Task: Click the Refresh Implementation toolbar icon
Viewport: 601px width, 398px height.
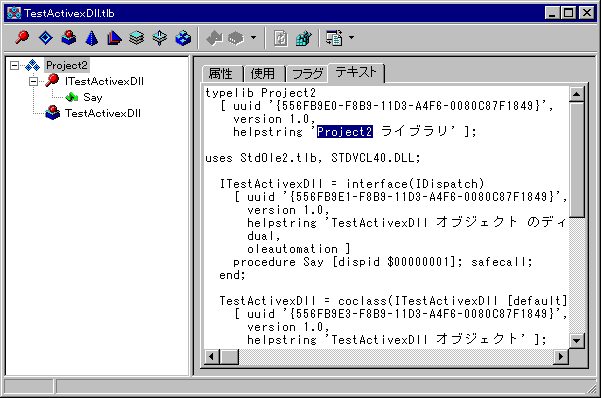Action: (x=281, y=38)
